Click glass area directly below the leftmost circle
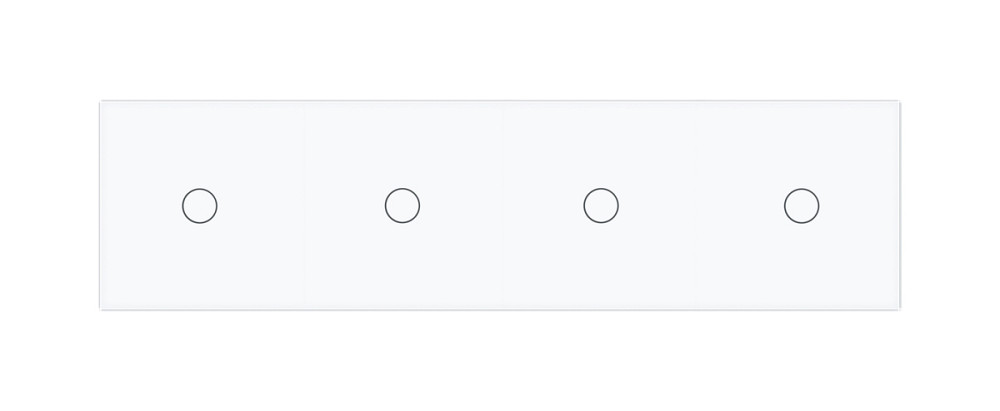1000x411 pixels. point(200,265)
